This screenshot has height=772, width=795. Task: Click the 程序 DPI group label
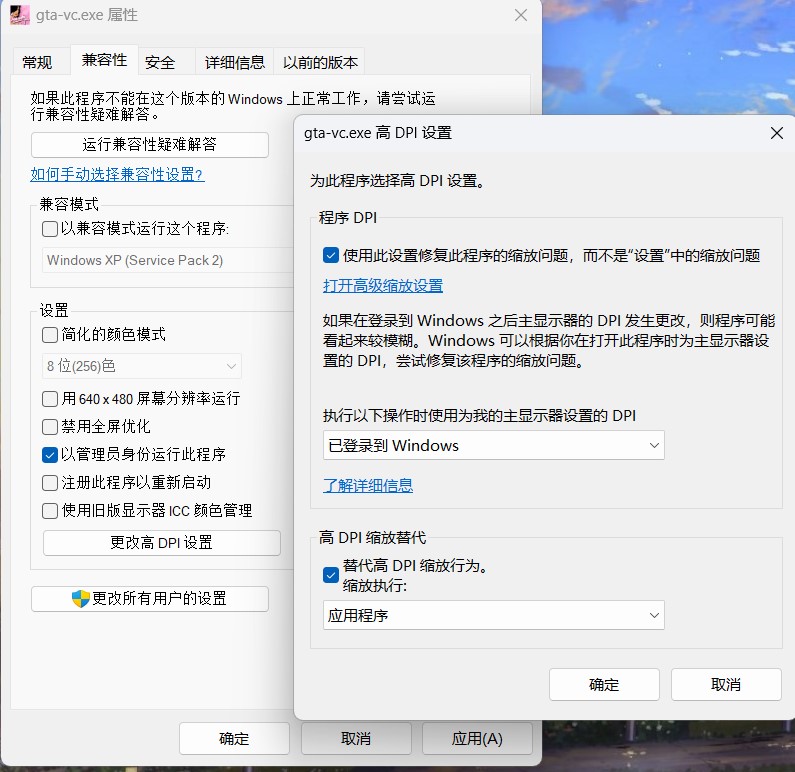click(347, 217)
